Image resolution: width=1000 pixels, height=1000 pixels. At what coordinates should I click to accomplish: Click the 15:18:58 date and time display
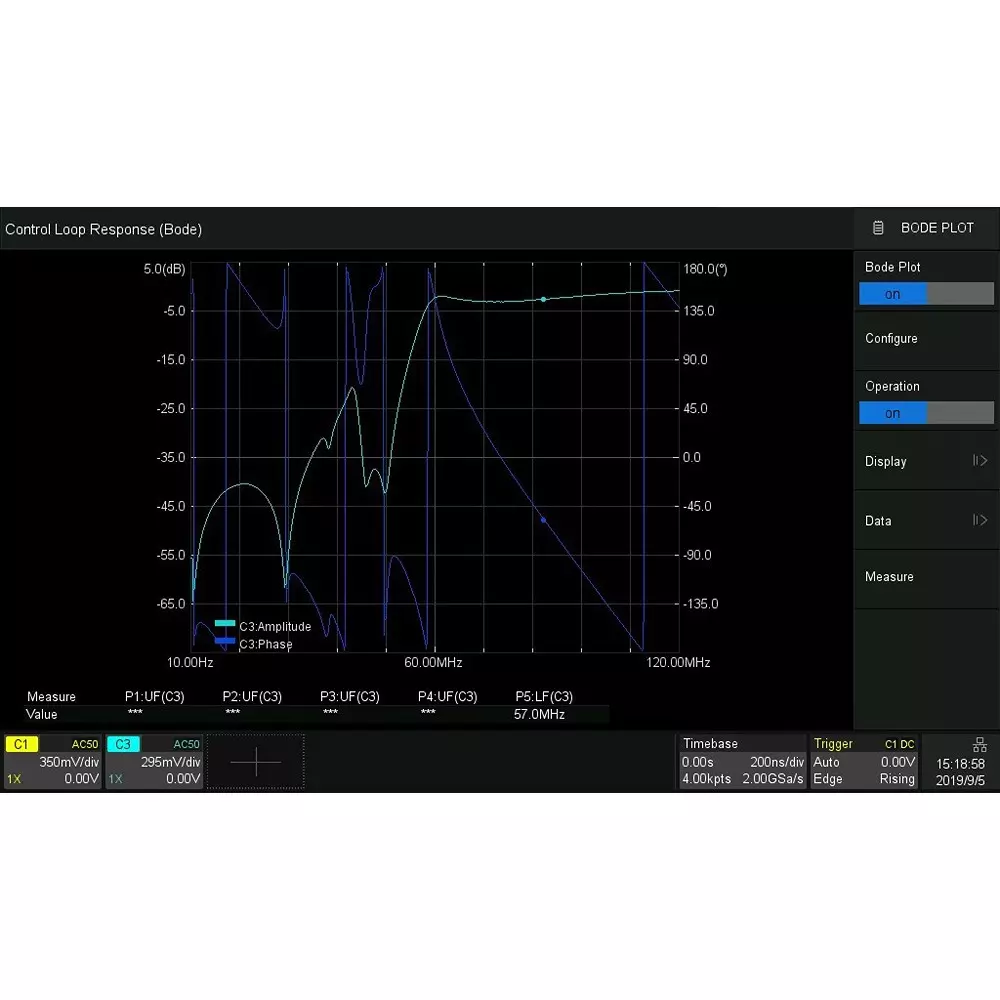pos(960,772)
